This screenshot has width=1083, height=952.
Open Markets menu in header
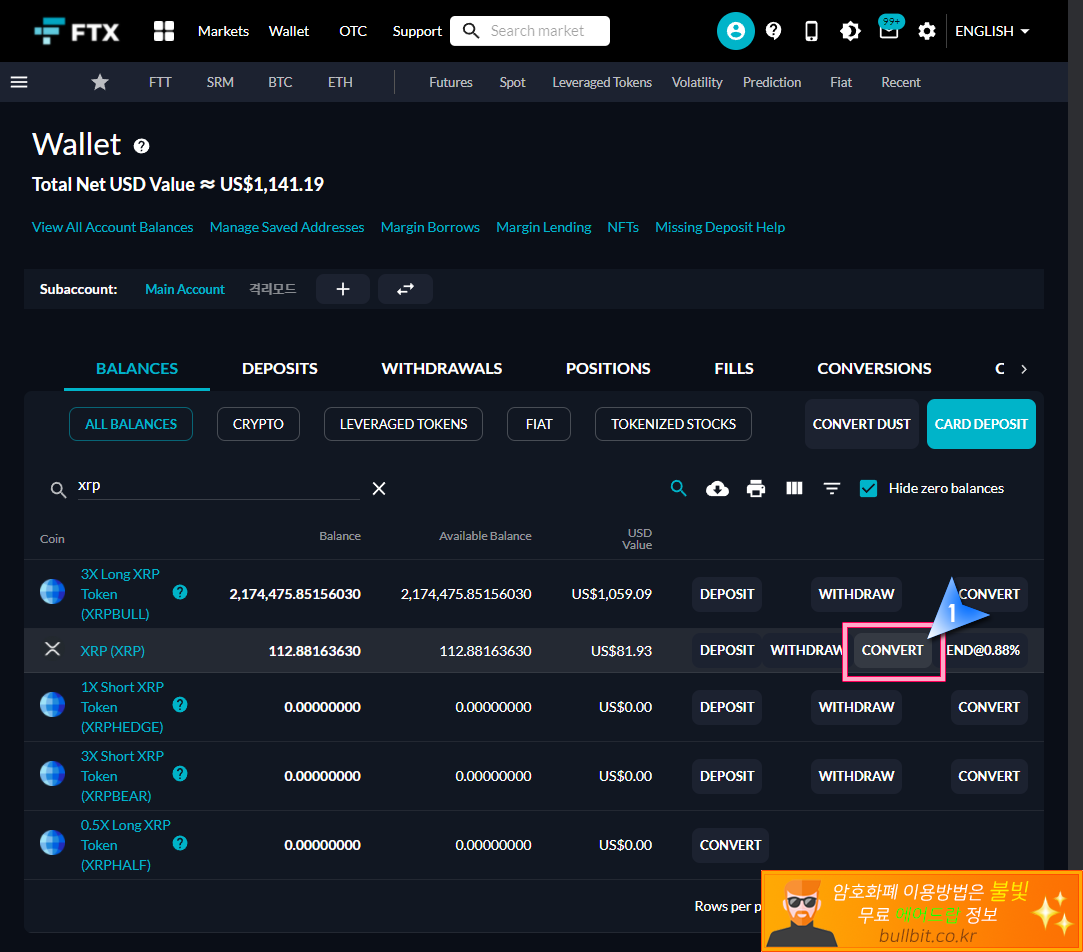223,31
